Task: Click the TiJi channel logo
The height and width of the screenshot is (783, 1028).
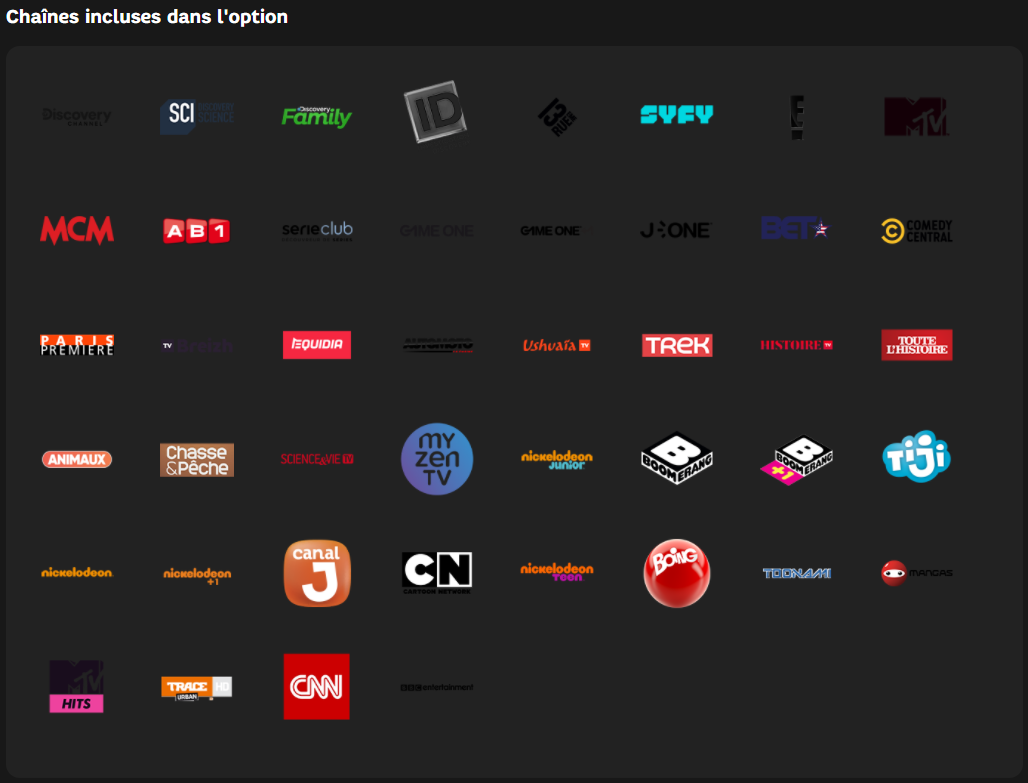Action: pyautogui.click(x=917, y=457)
